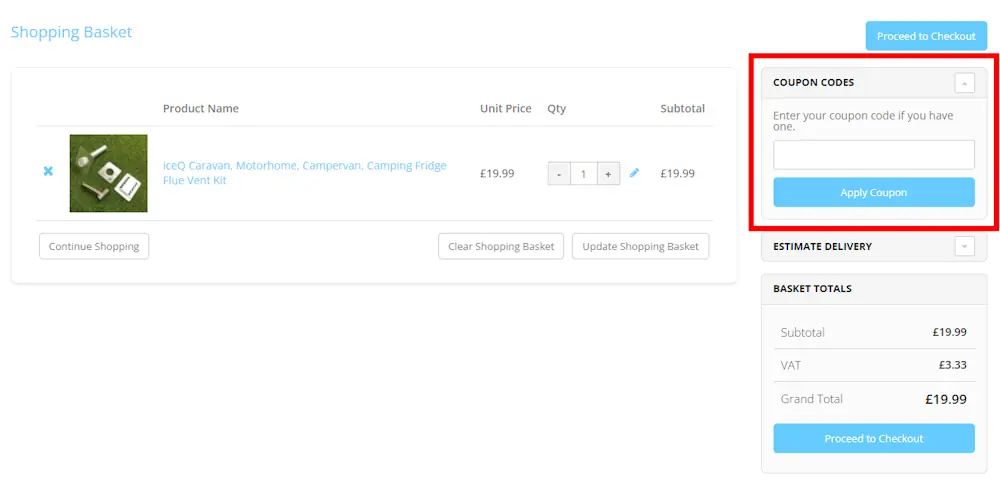This screenshot has height=500, width=1000.
Task: Click the top Proceed to Checkout button
Action: pos(926,36)
